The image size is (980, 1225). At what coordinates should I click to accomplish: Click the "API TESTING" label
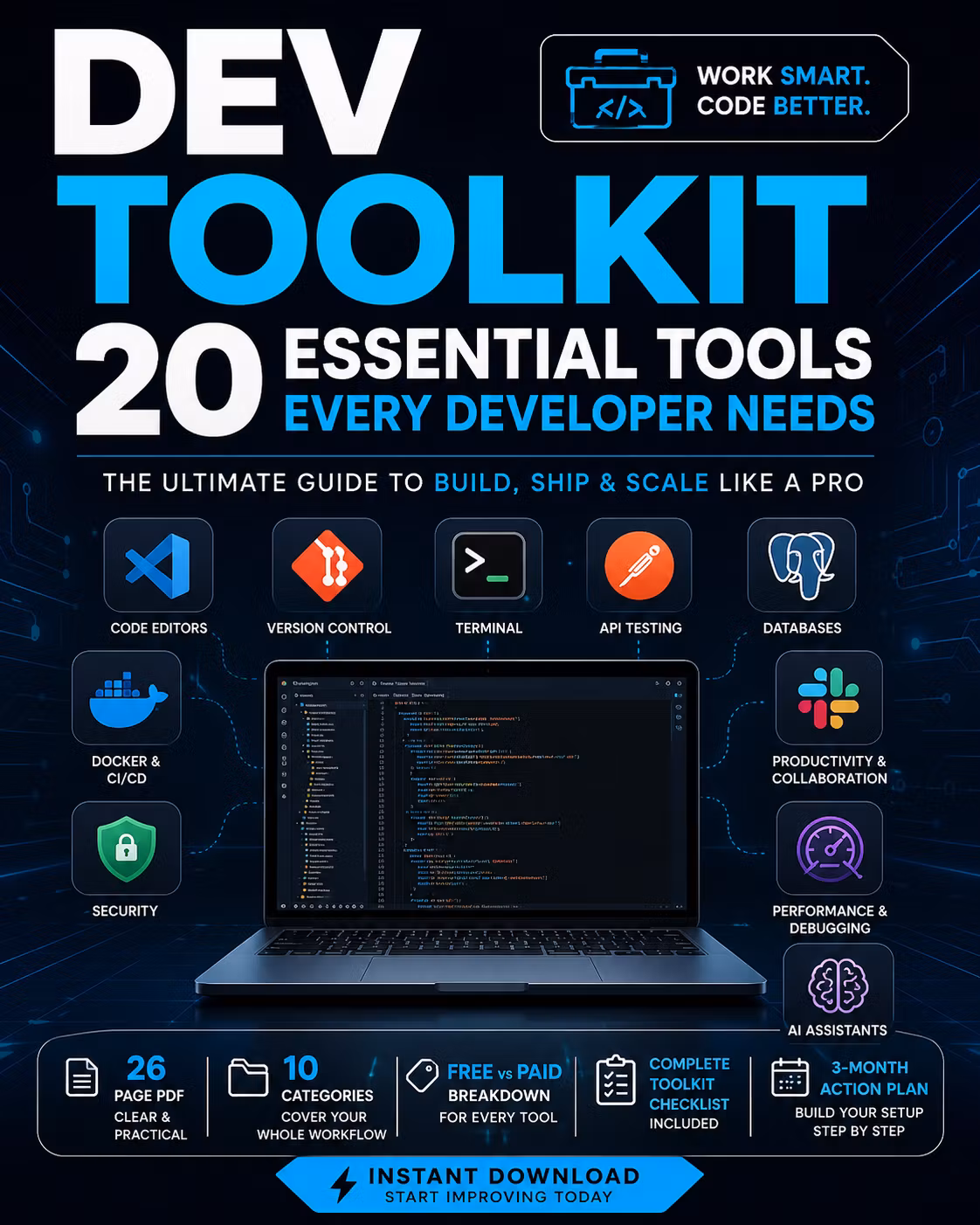point(641,628)
